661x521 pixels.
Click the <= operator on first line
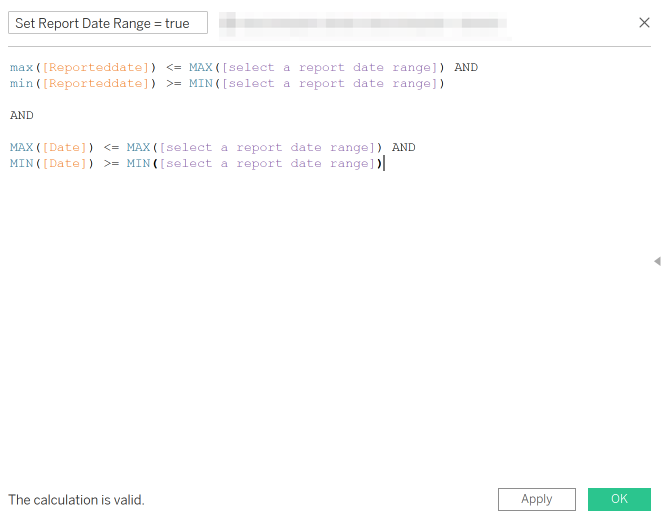(x=173, y=68)
